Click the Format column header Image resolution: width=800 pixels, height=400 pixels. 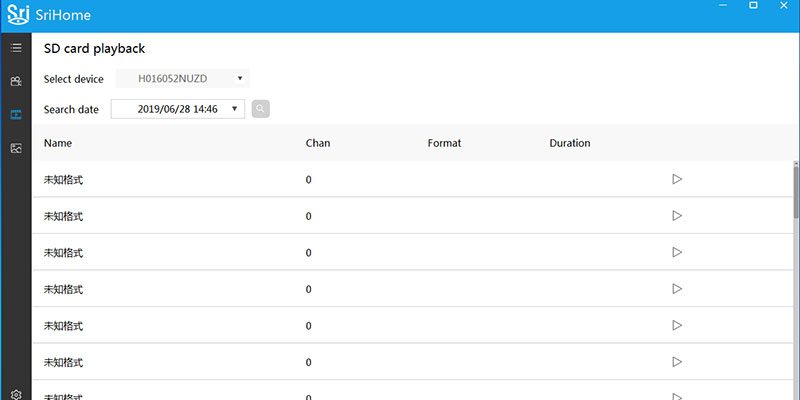444,143
